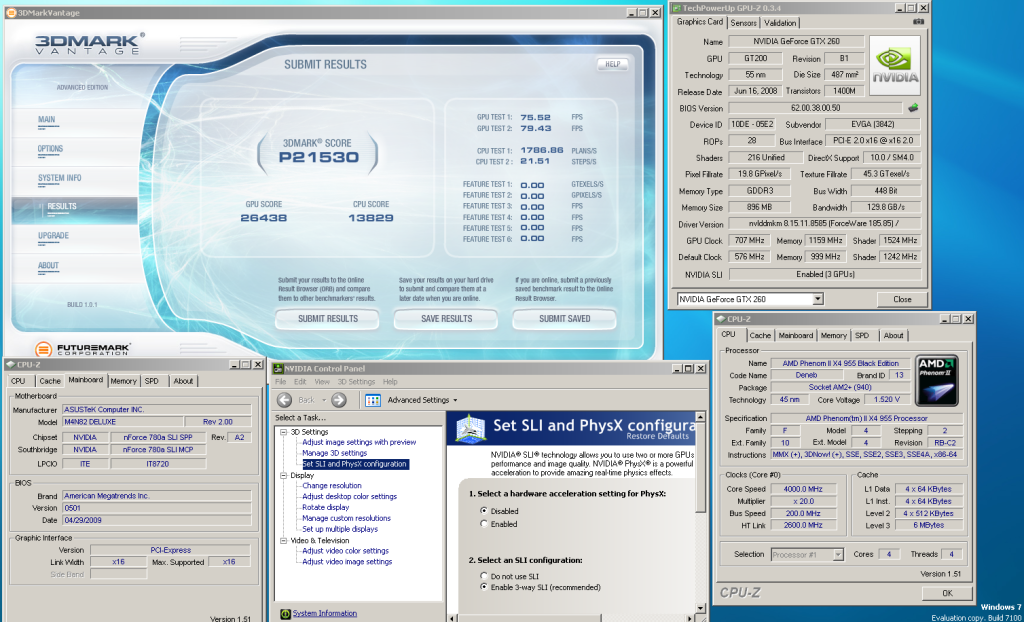Viewport: 1024px width, 622px height.
Task: Switch to the Sensors tab in GPU-Z
Action: pyautogui.click(x=743, y=23)
